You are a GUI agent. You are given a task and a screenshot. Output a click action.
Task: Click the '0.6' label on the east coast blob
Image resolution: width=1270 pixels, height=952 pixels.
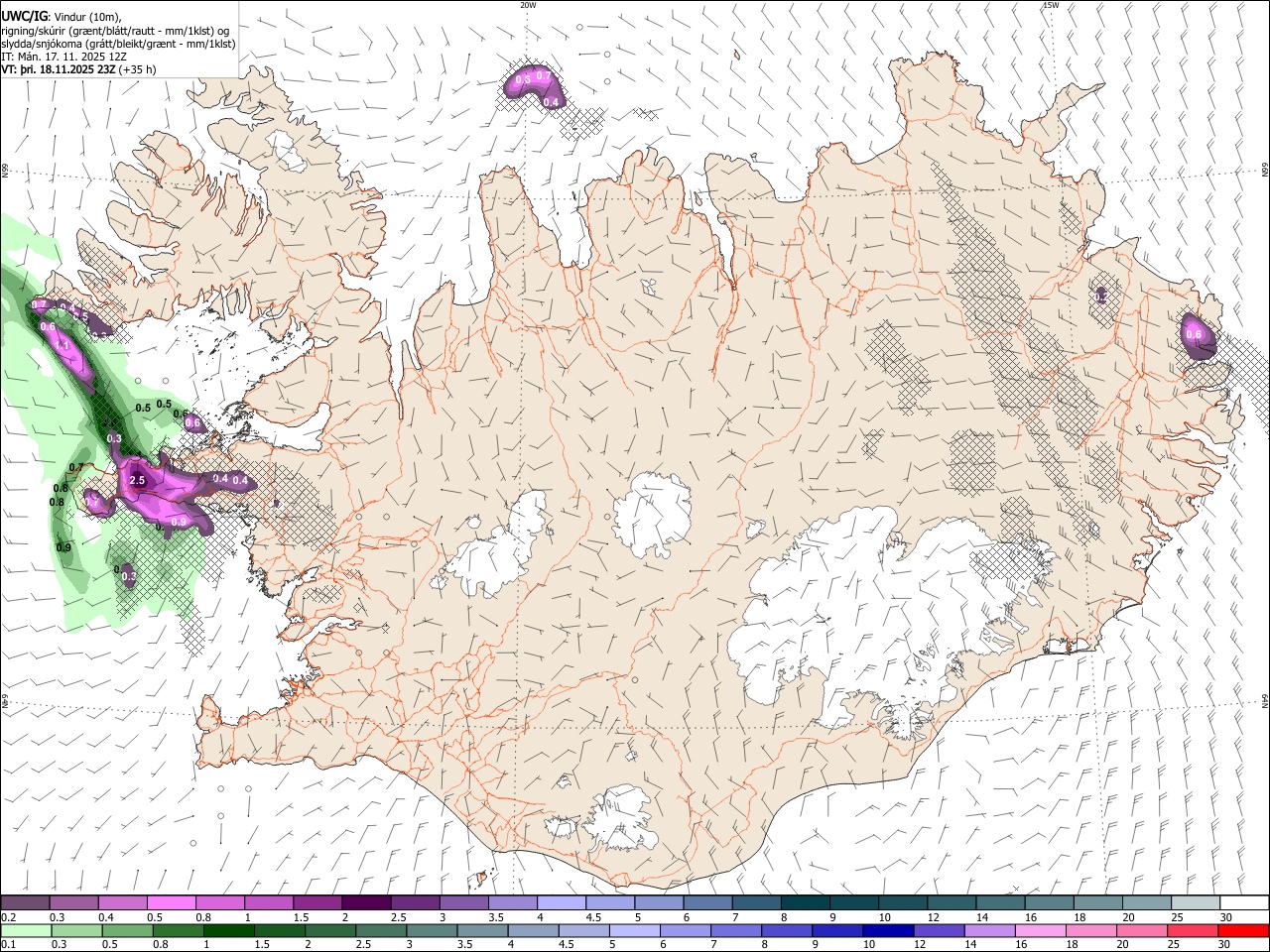tap(1195, 335)
